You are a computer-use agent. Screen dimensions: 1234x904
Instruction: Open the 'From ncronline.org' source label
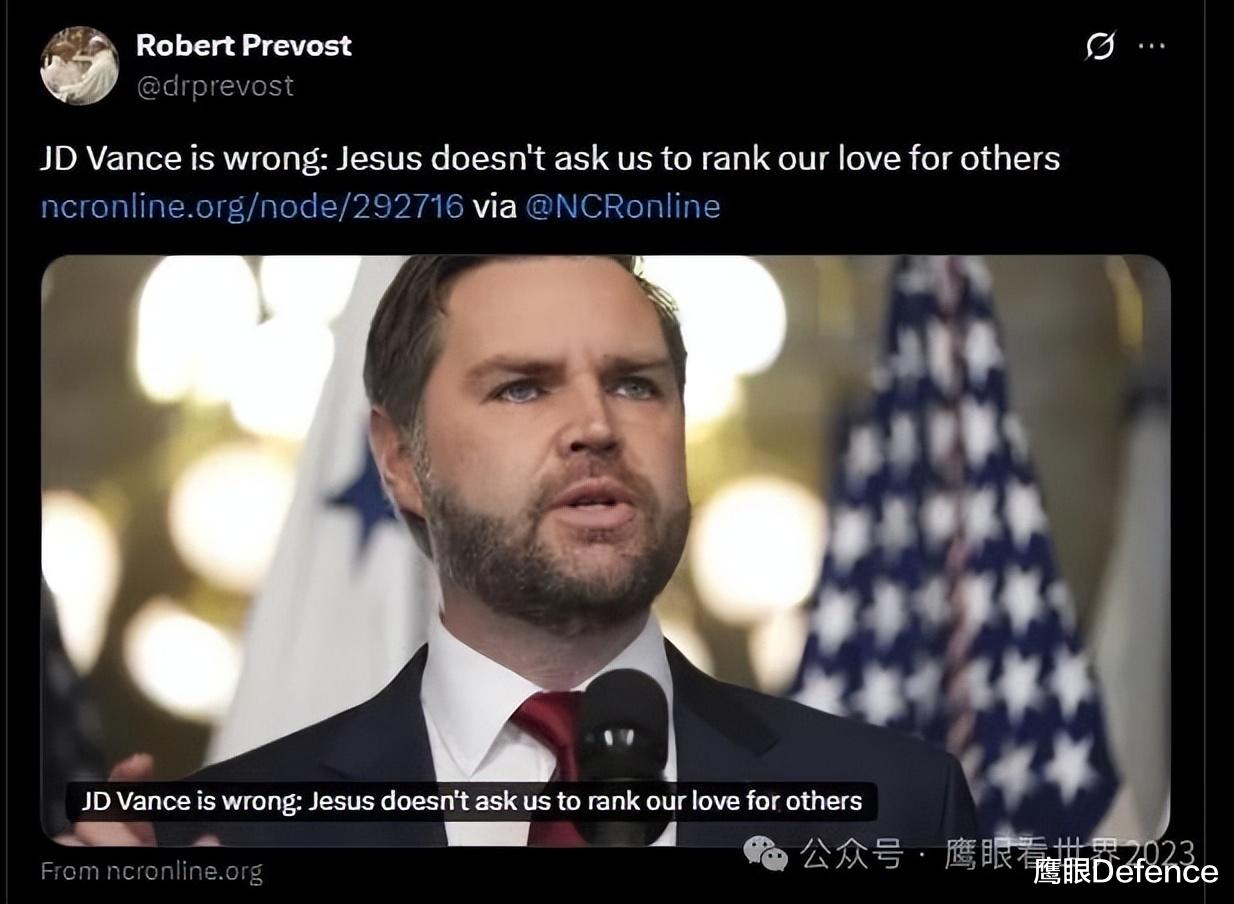click(151, 871)
